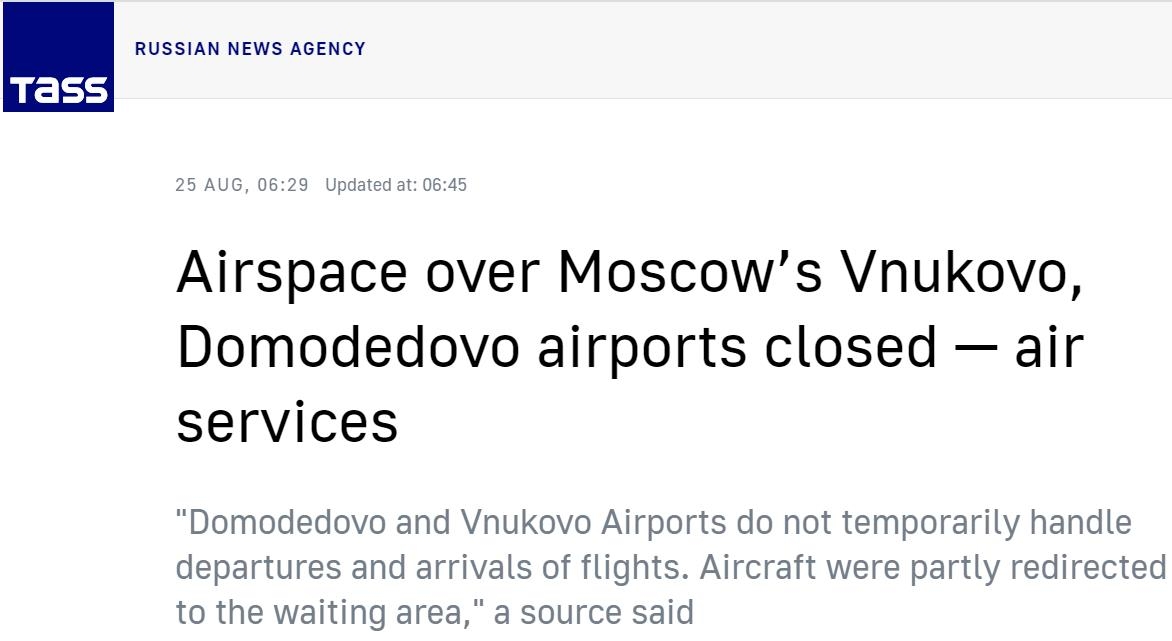Click the word flights in the summary
Viewport: 1172px width, 641px height.
632,569
